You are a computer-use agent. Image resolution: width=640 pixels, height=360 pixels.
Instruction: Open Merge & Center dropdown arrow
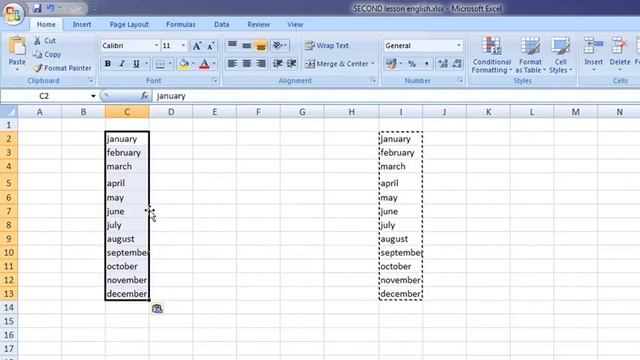pyautogui.click(x=373, y=64)
